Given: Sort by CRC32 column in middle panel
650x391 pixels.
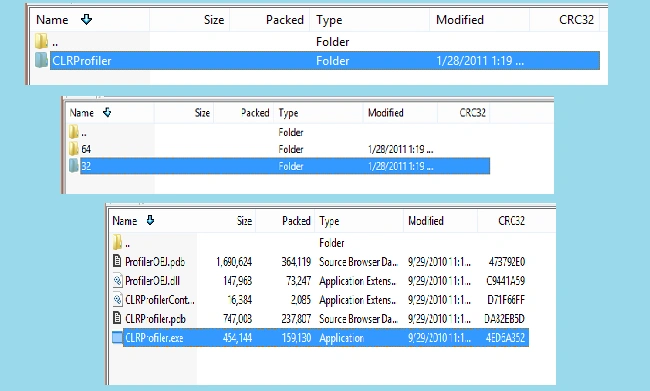Looking at the screenshot, I should 472,113.
